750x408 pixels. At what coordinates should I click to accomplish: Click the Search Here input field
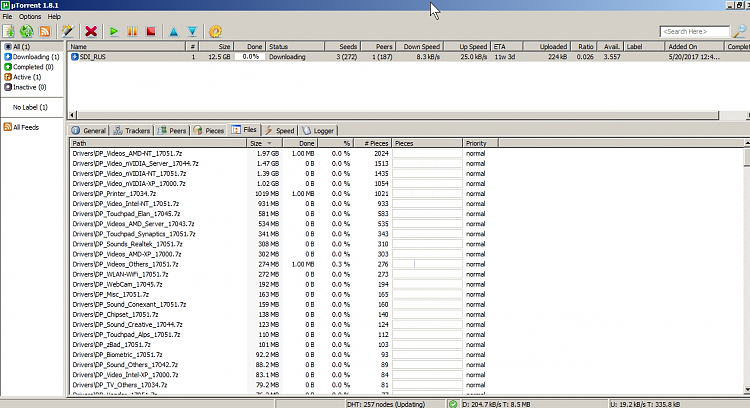[695, 32]
